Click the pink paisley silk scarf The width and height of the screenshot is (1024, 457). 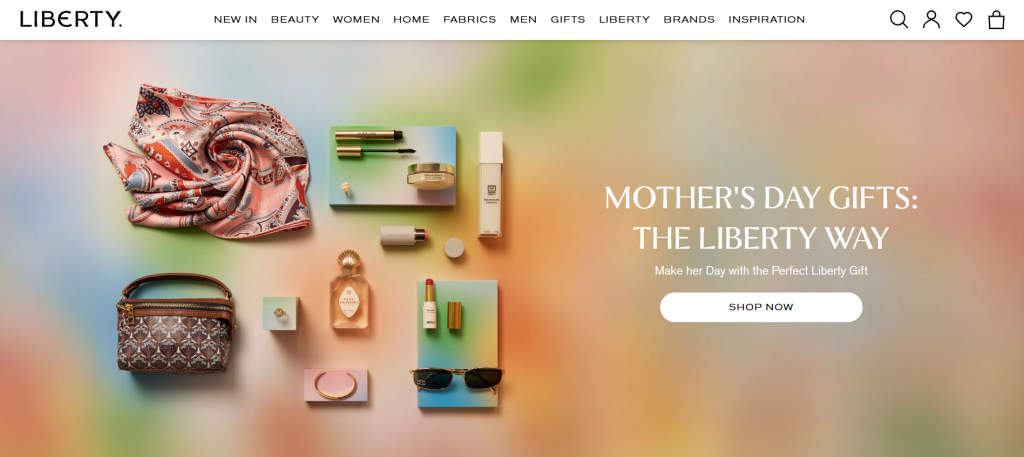208,161
